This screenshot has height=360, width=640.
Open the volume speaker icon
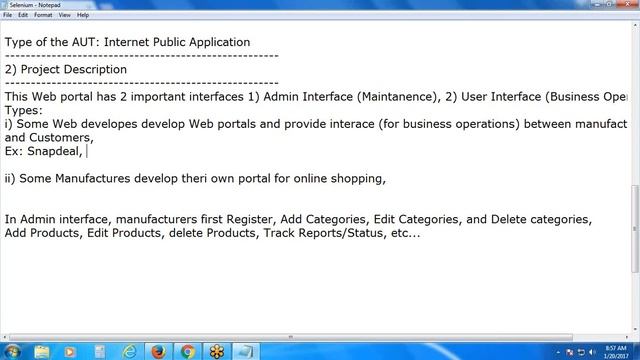pyautogui.click(x=592, y=352)
